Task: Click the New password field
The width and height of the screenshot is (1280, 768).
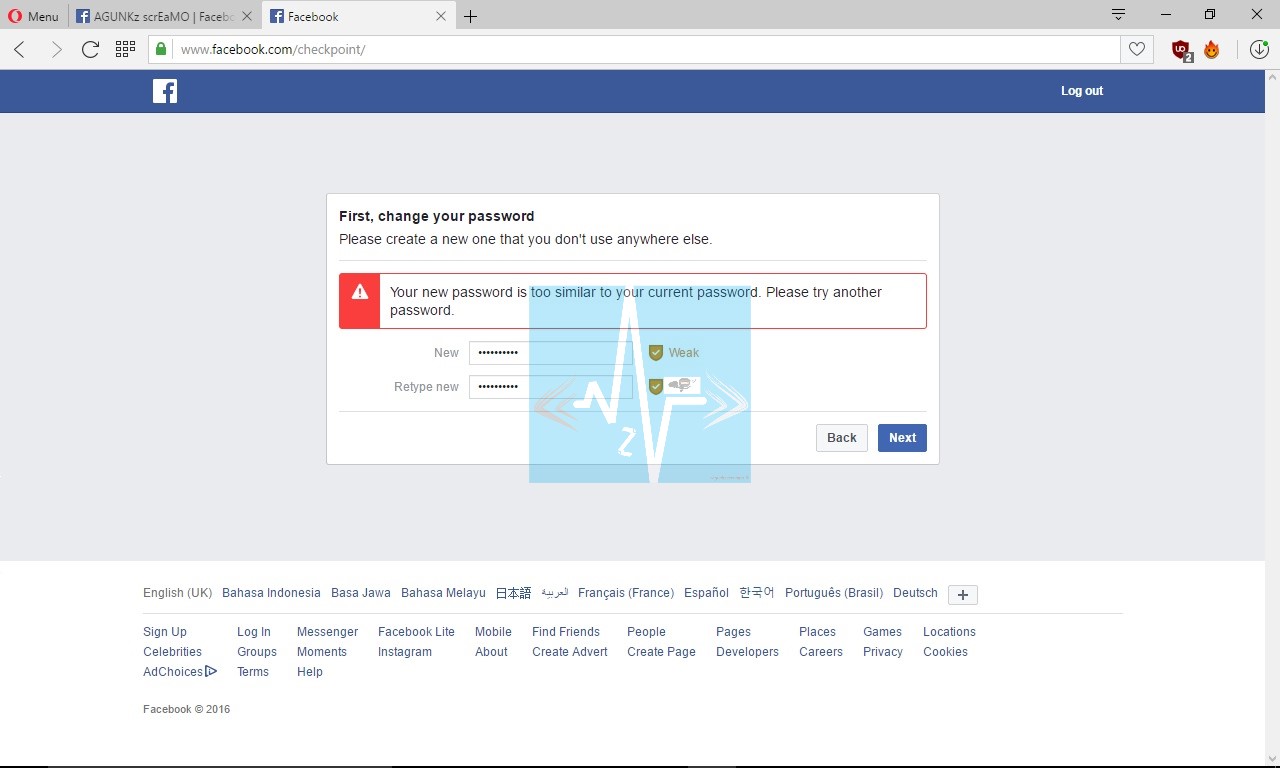Action: [x=551, y=353]
